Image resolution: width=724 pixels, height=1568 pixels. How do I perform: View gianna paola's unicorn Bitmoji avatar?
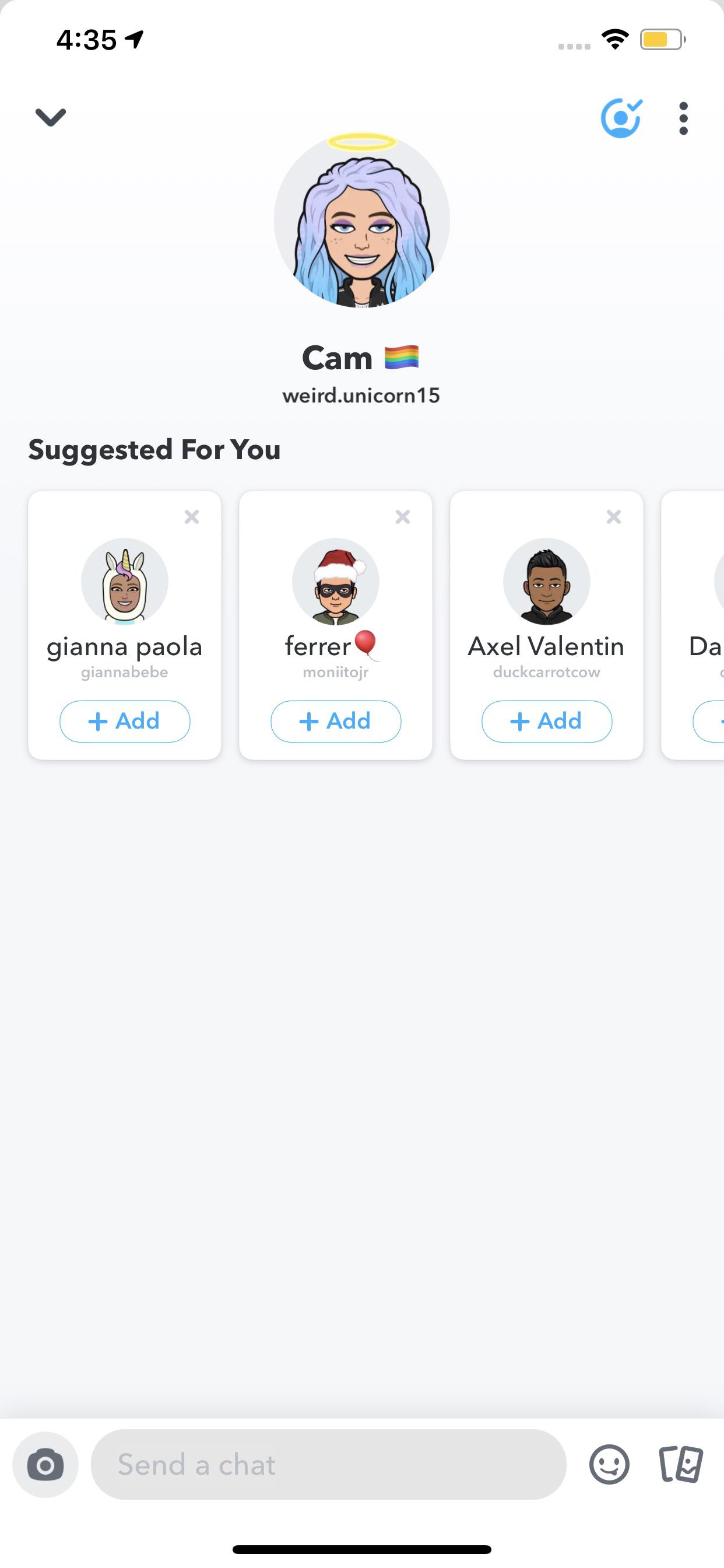point(125,582)
